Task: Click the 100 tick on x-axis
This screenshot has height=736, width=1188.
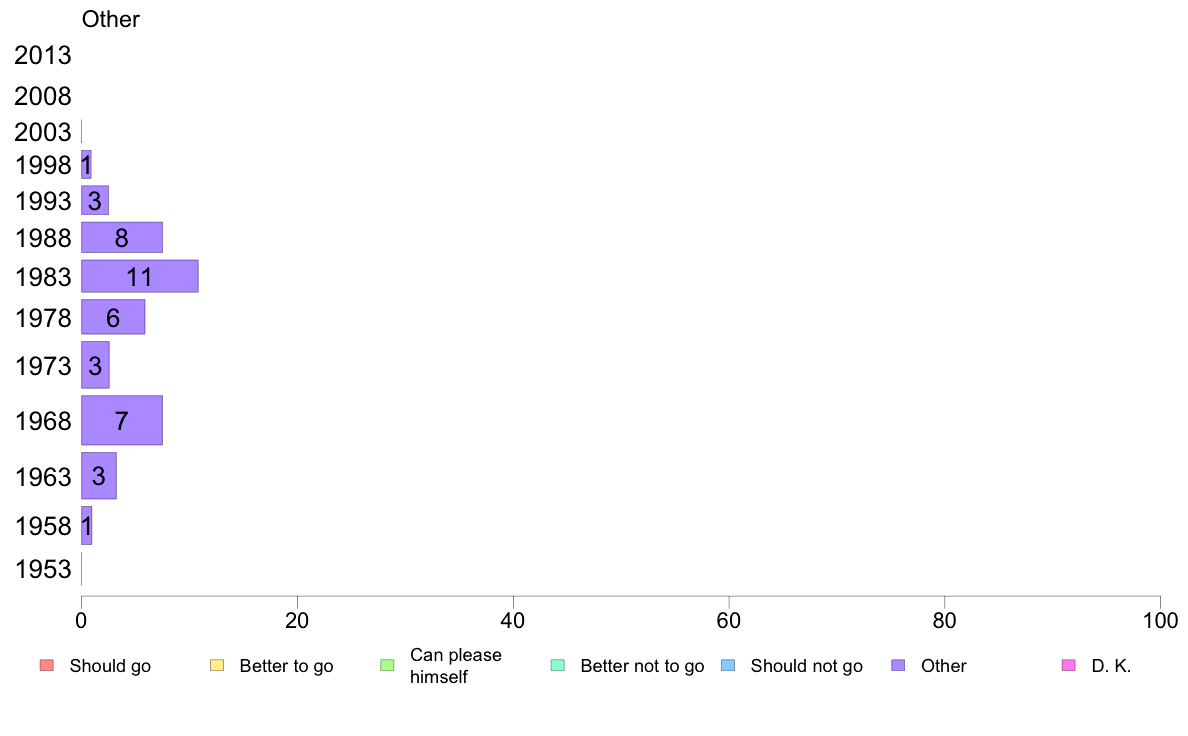Action: click(x=1160, y=621)
